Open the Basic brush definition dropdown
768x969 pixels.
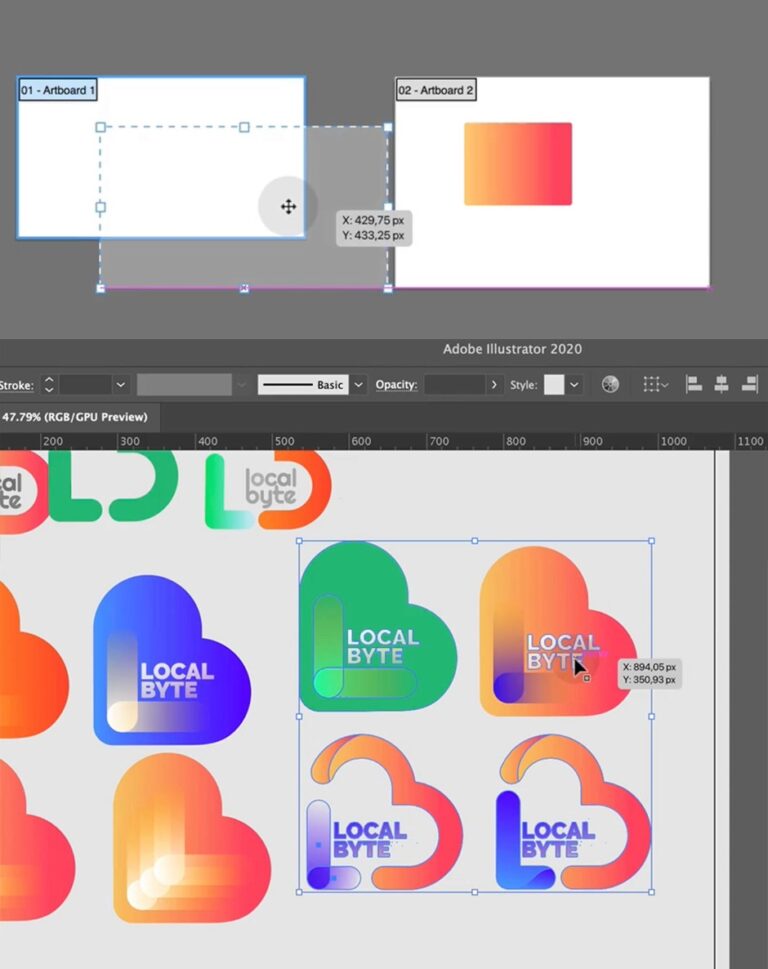pos(358,384)
